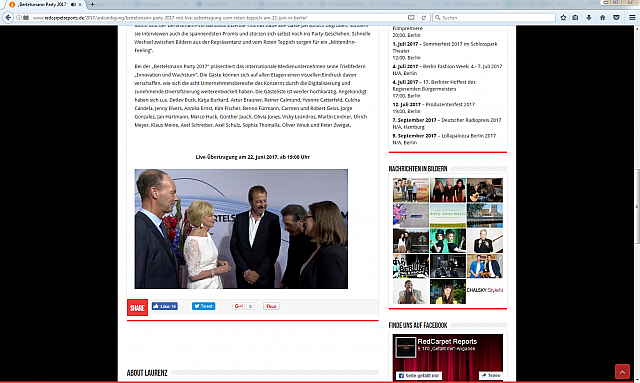
Task: Click Facebook 'Seite gefällt mir' button
Action: [419, 376]
